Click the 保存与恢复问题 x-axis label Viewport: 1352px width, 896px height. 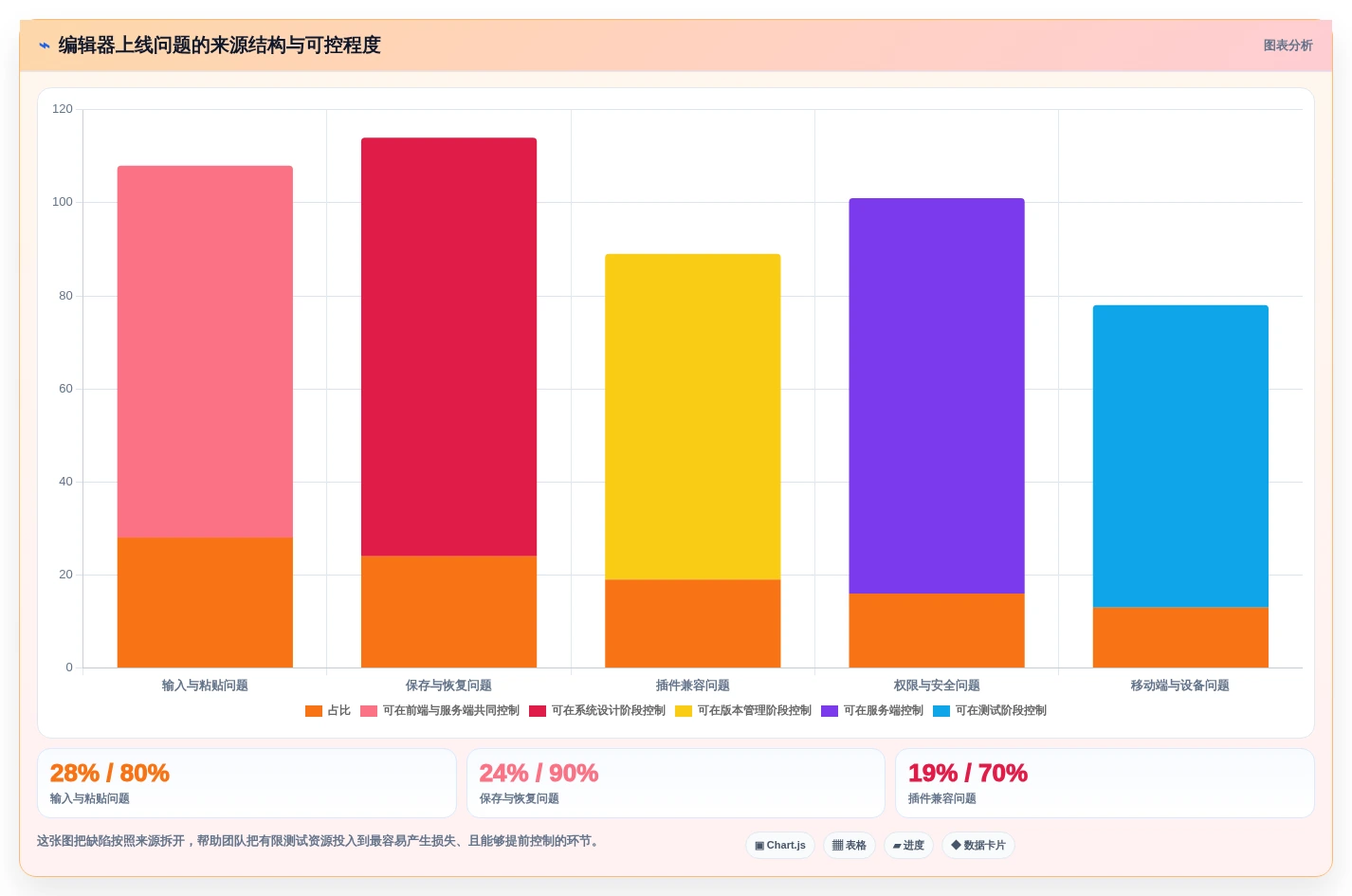[448, 686]
